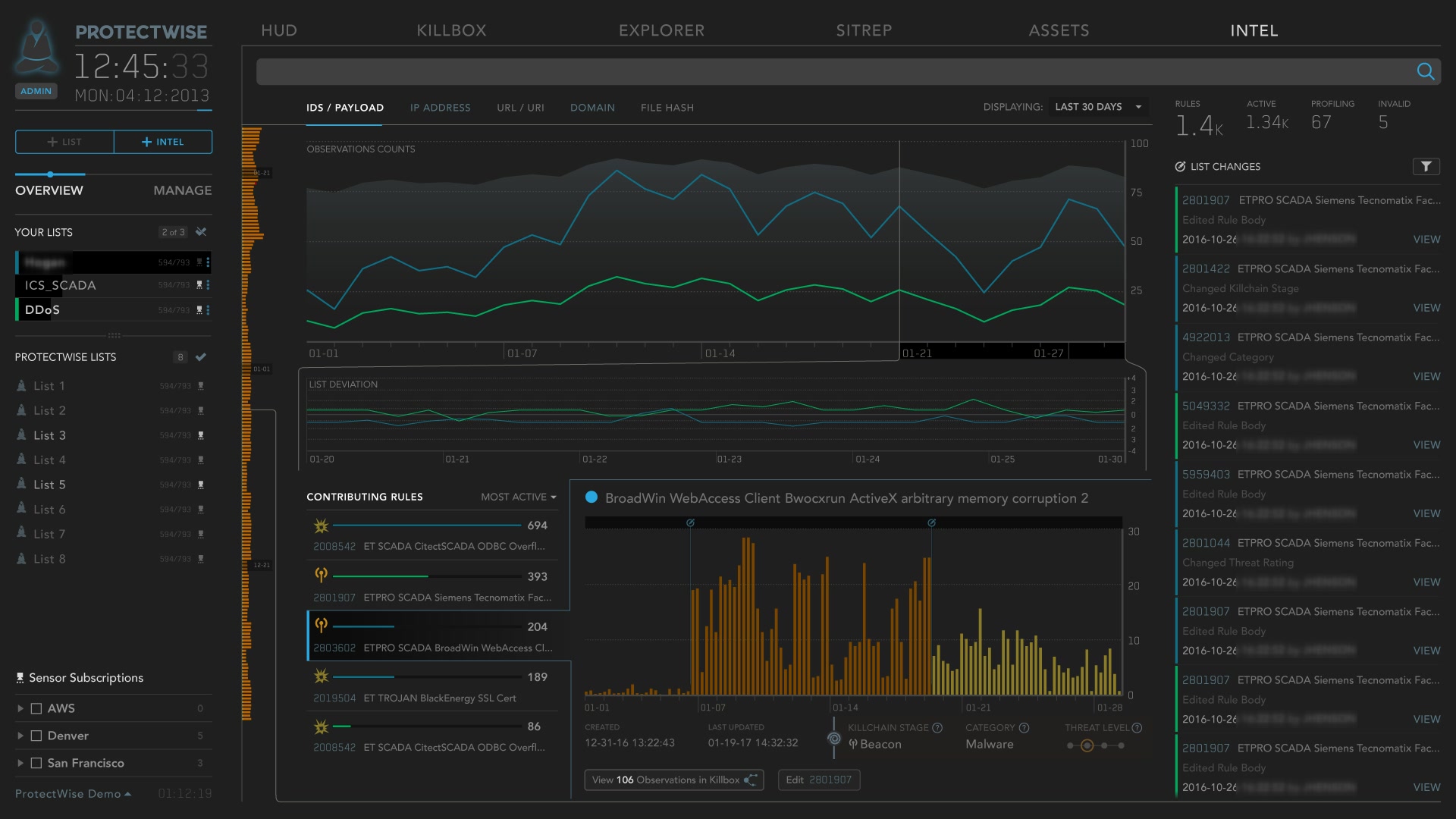The height and width of the screenshot is (819, 1456).
Task: Click malware icon of ET TROJAN rule
Action: point(322,676)
